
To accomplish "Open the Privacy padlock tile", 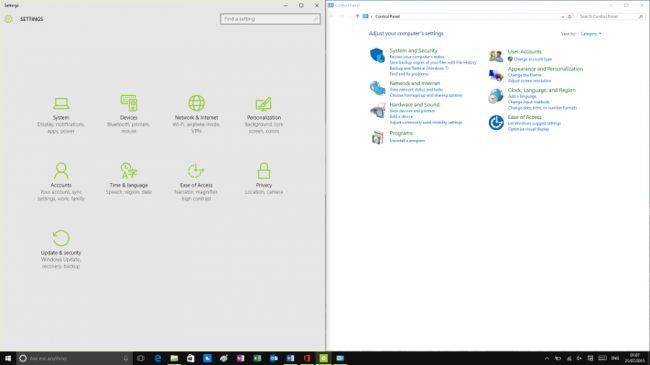I will (264, 178).
